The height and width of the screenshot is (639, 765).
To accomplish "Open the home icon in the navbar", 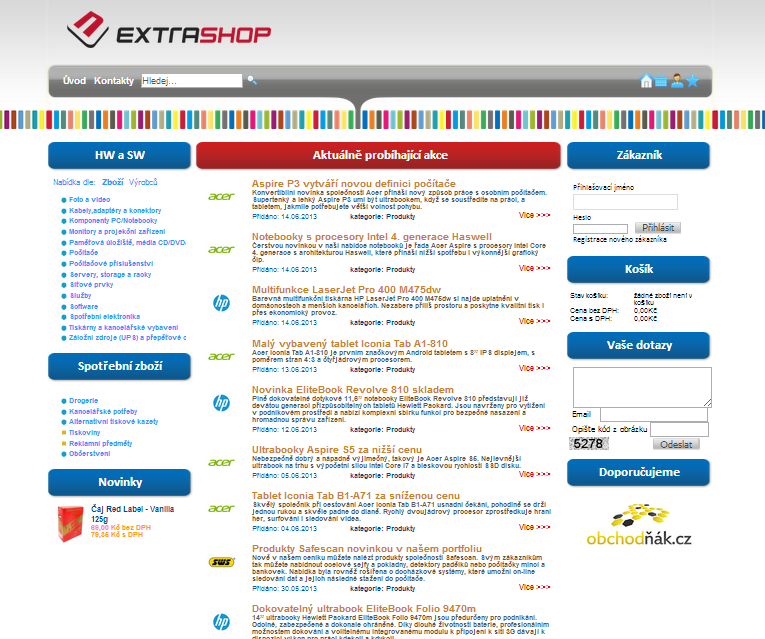I will (x=646, y=80).
